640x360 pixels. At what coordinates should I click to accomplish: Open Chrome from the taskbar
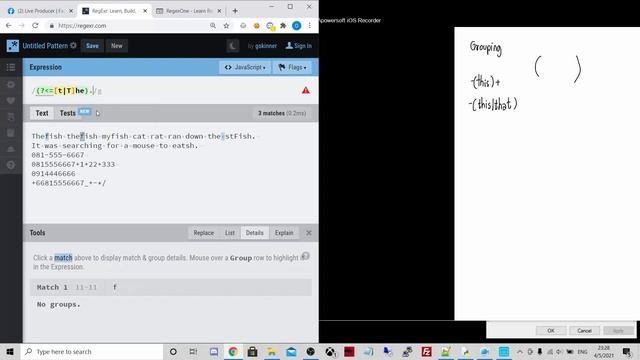pyautogui.click(x=233, y=351)
